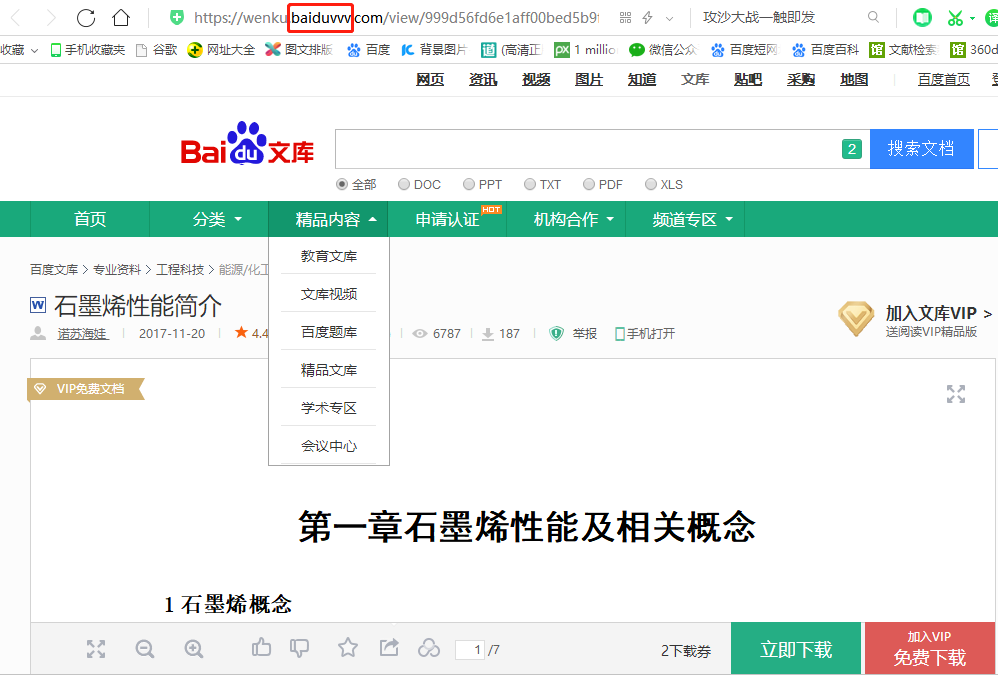Click the green security shield in address bar

pos(177,18)
